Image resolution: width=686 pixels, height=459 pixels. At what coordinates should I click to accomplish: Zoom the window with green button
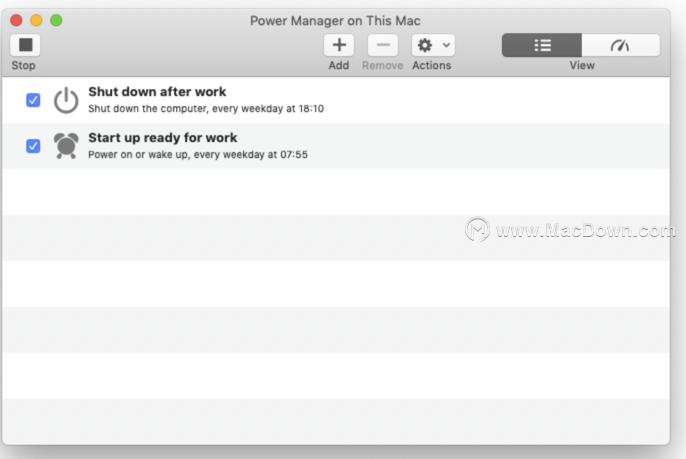pyautogui.click(x=56, y=20)
